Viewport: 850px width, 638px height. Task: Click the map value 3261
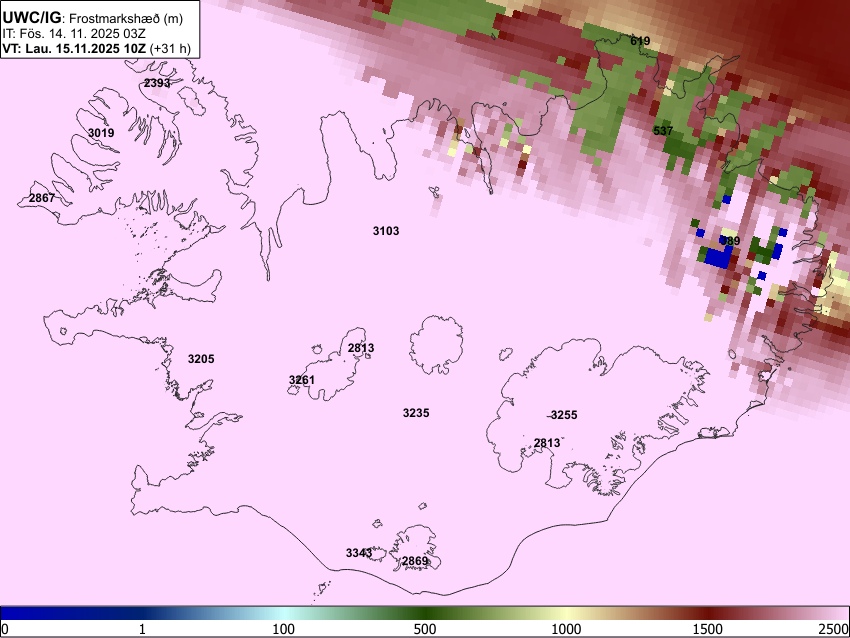[302, 380]
